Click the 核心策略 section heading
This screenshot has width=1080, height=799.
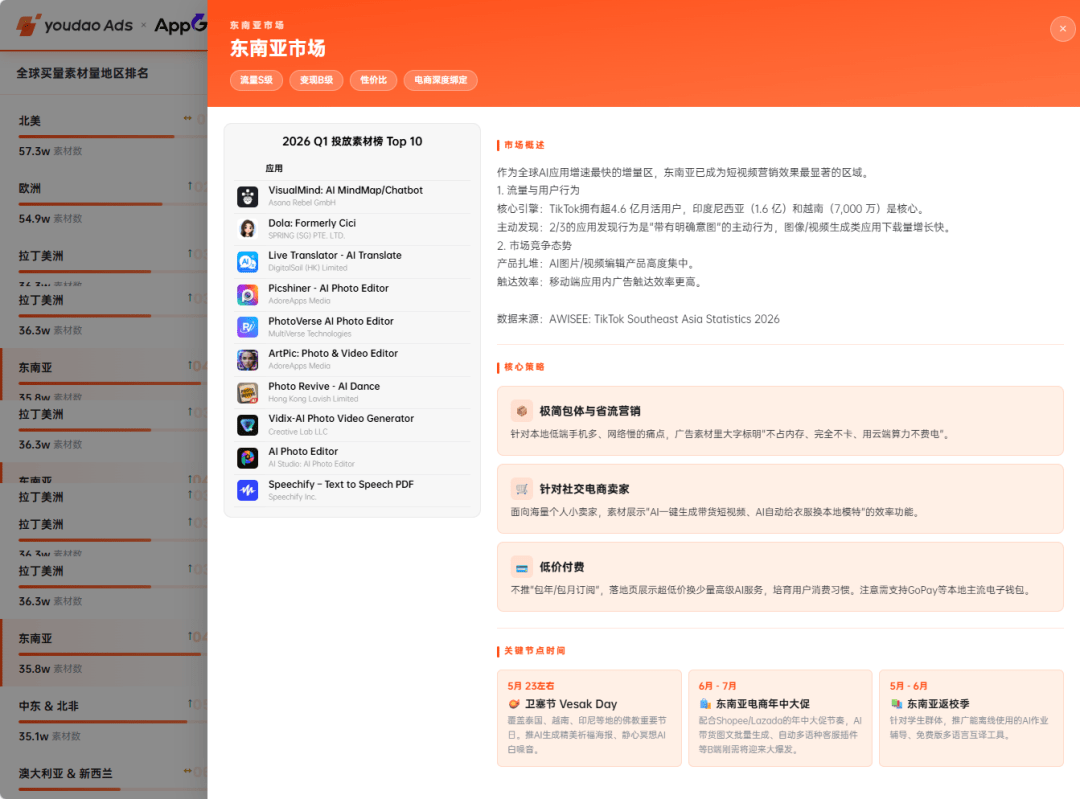tap(524, 367)
